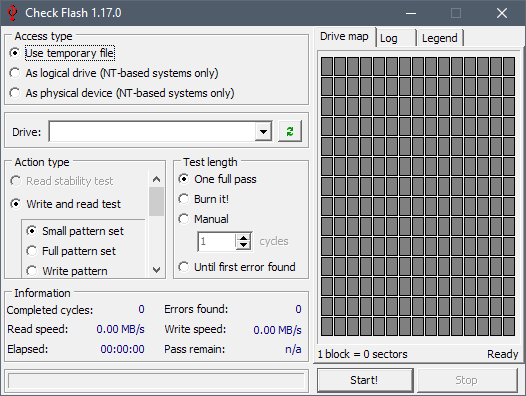Select As physical device access type

122,93
